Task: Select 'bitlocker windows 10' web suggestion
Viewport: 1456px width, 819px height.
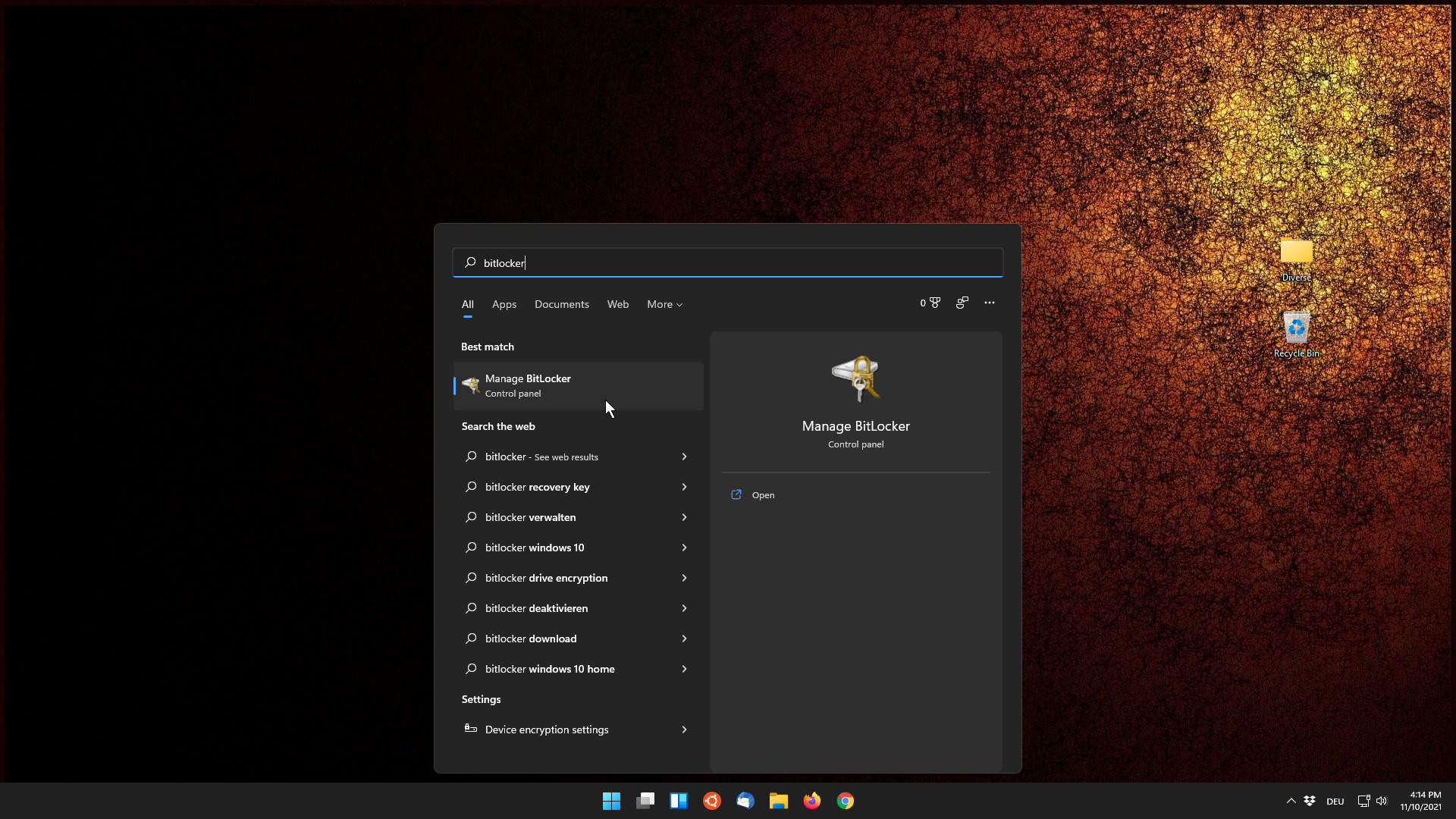Action: 579,548
